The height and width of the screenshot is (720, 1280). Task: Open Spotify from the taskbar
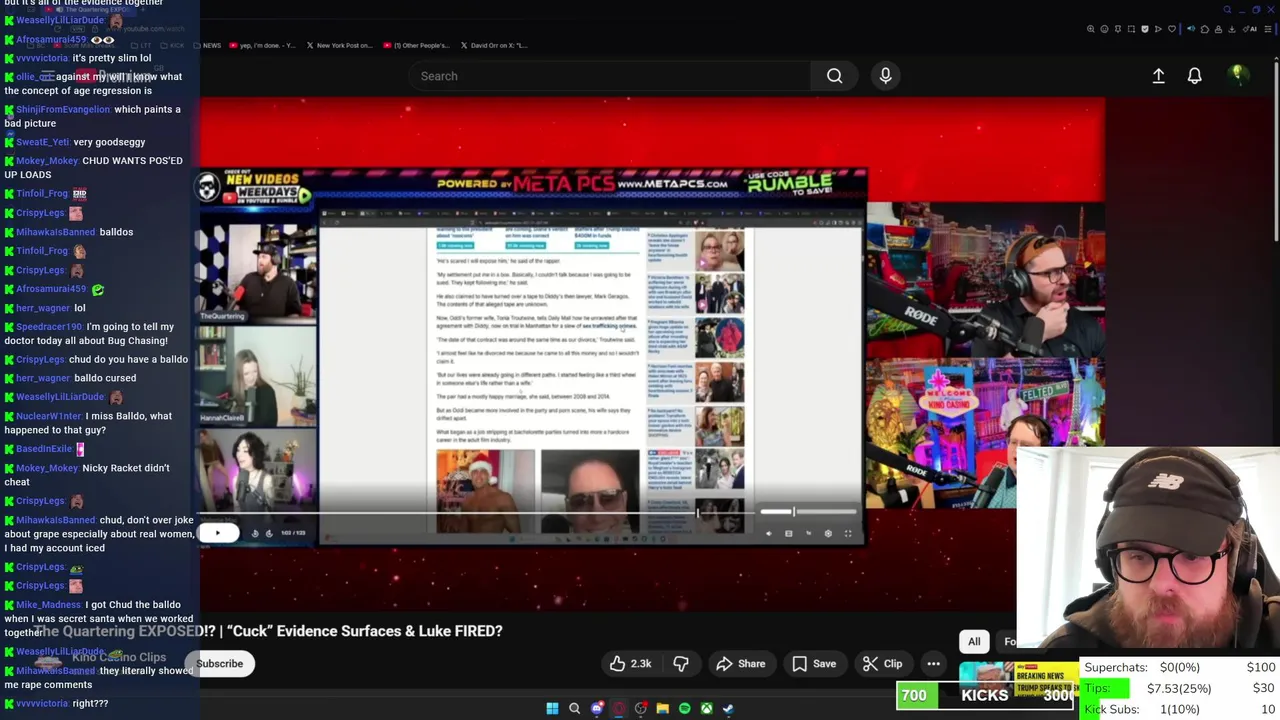(684, 709)
